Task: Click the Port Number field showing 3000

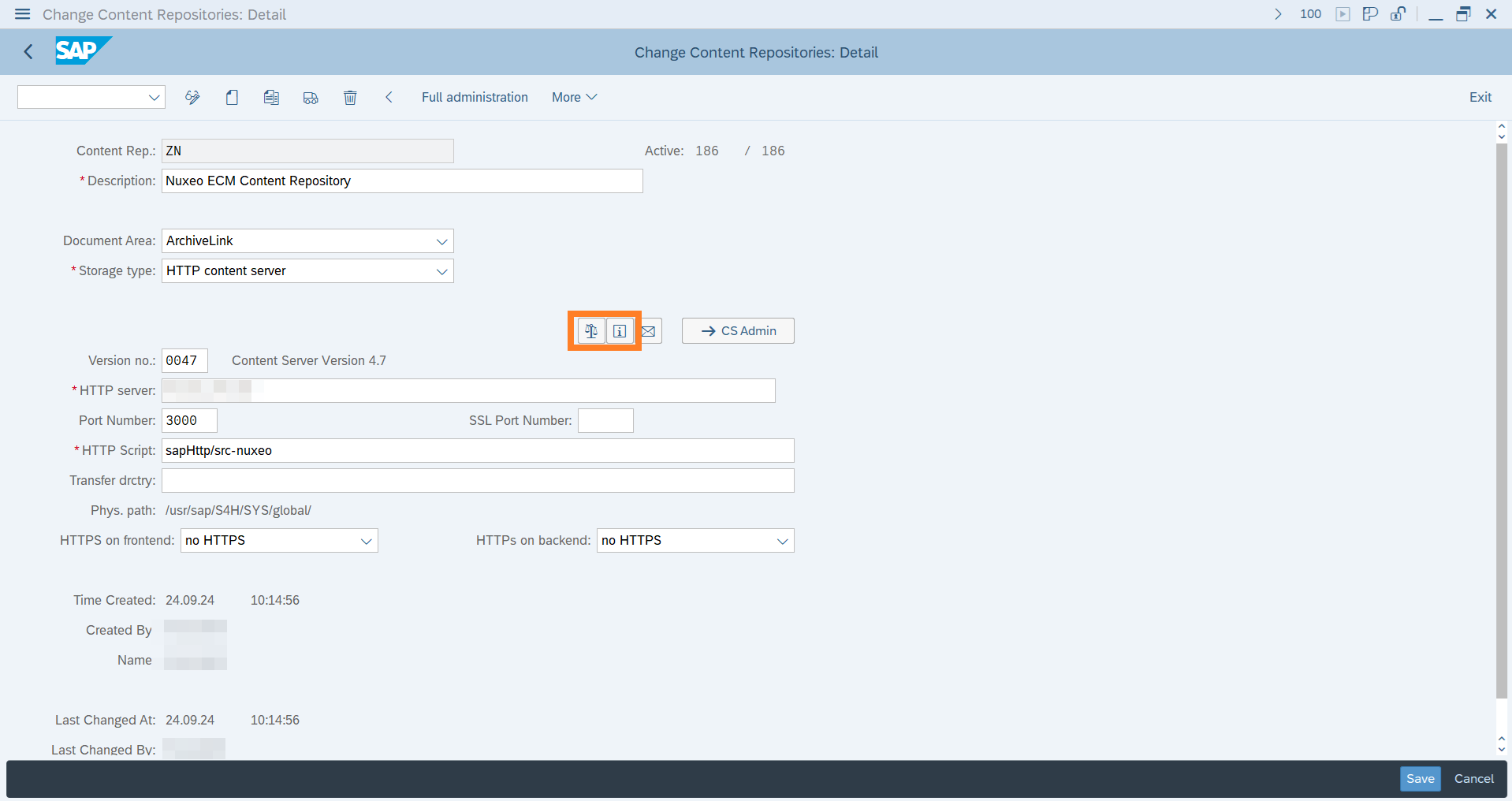Action: [189, 421]
